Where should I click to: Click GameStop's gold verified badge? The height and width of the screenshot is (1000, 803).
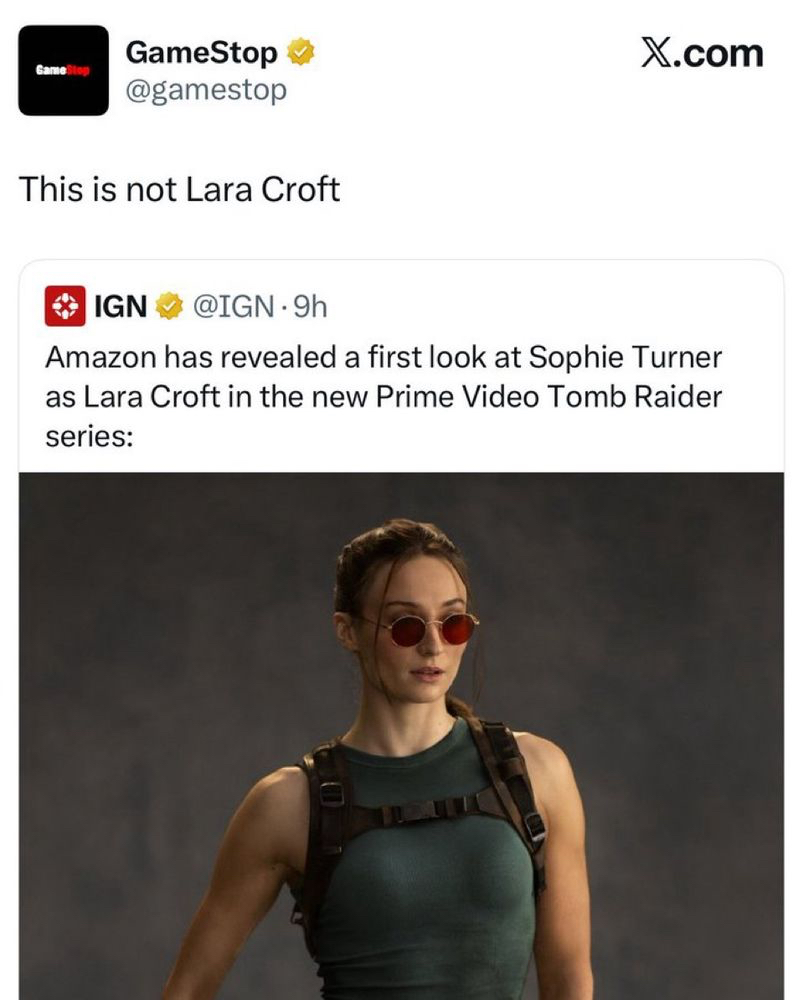click(300, 51)
